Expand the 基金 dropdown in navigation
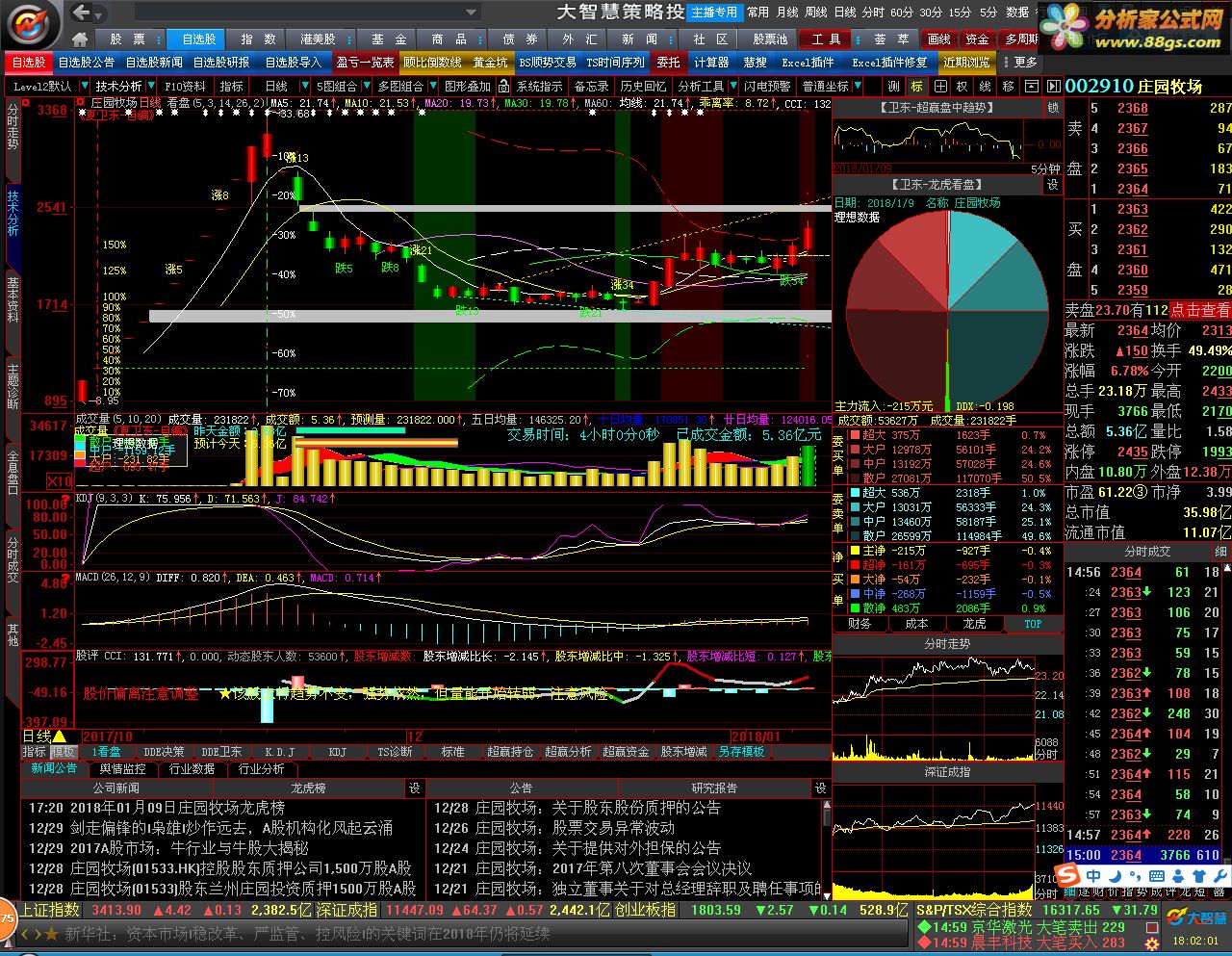This screenshot has width=1232, height=956. [x=388, y=39]
